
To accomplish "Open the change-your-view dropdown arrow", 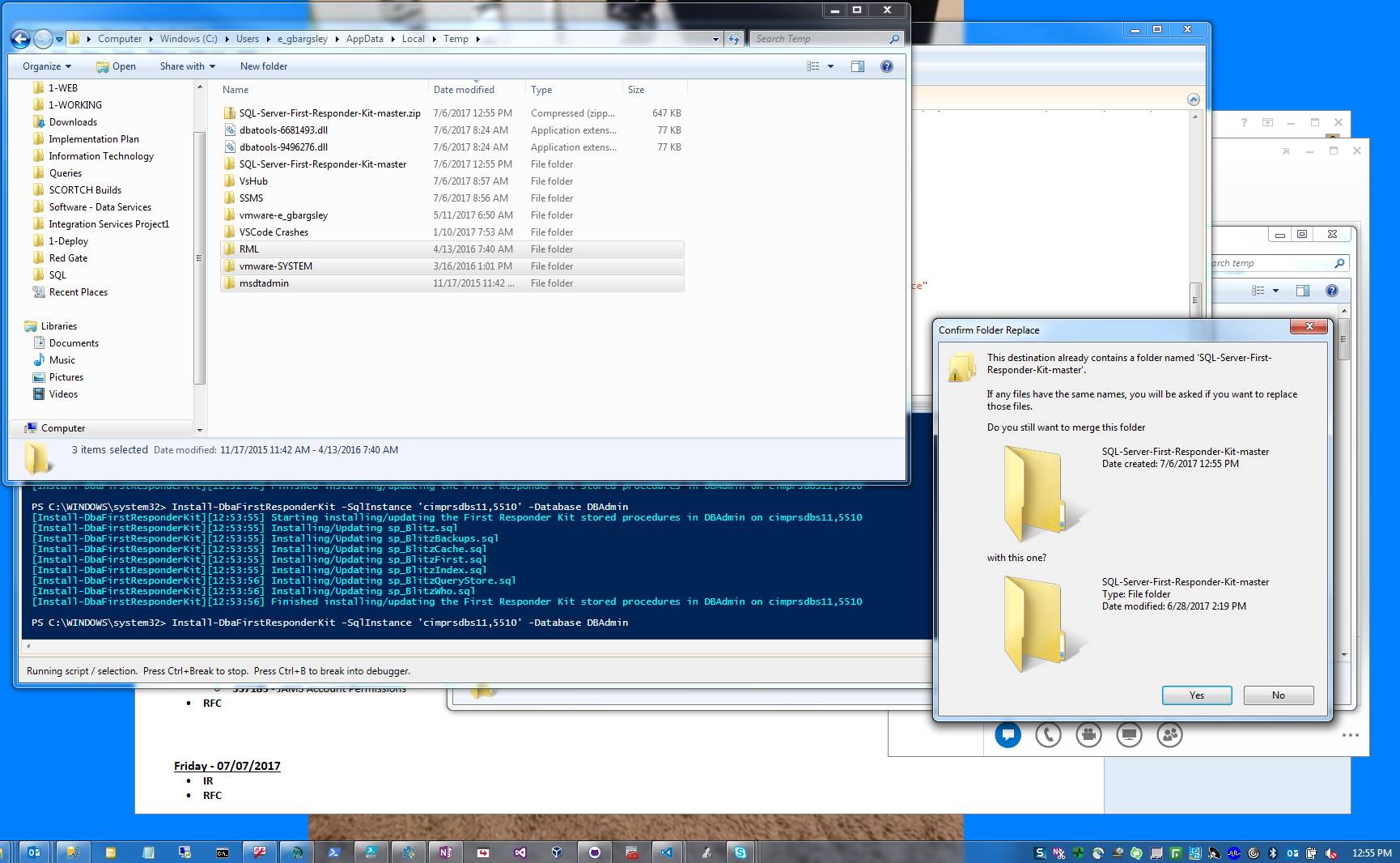I will coord(829,66).
